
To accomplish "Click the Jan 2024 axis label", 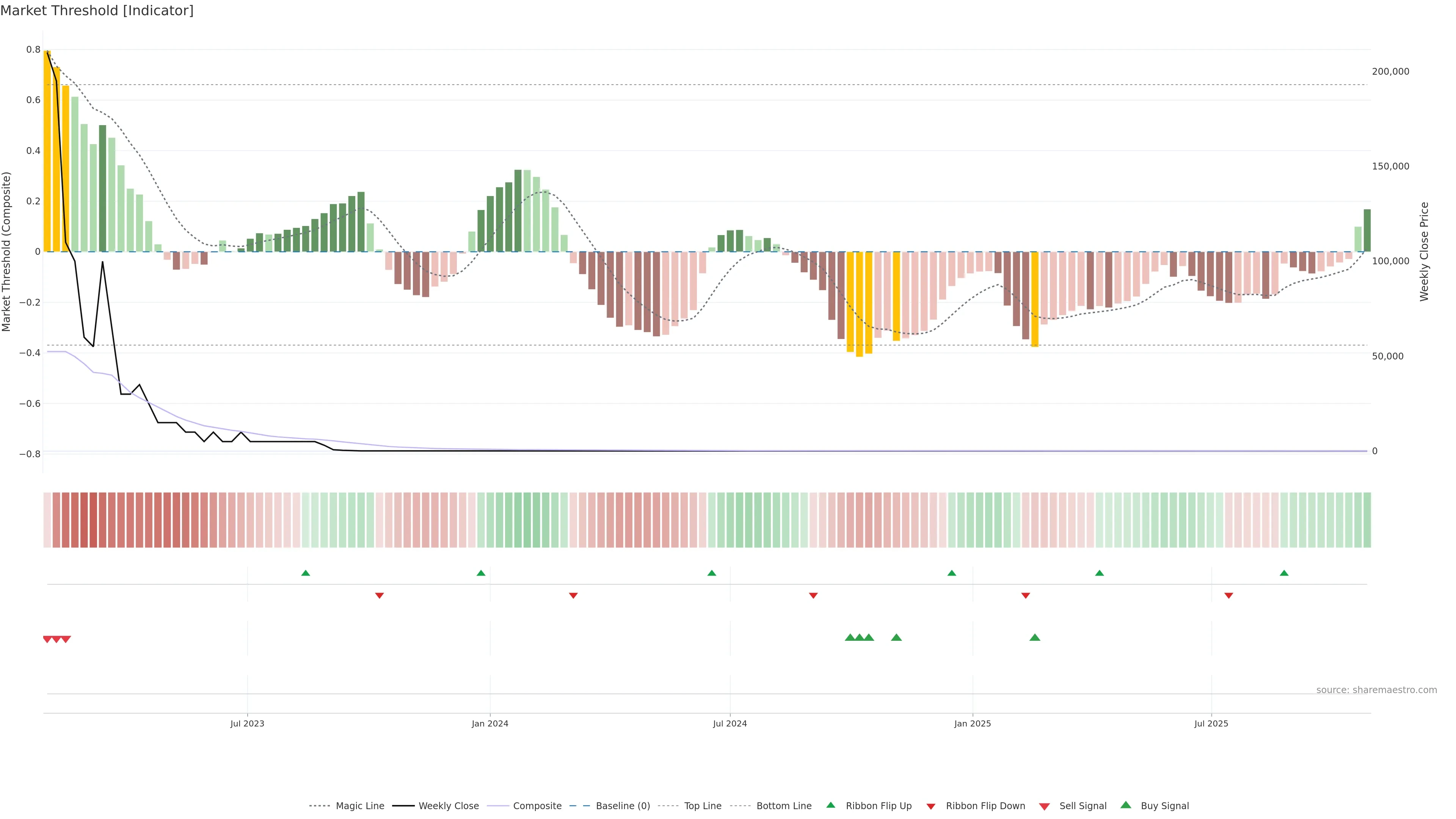I will tap(490, 724).
